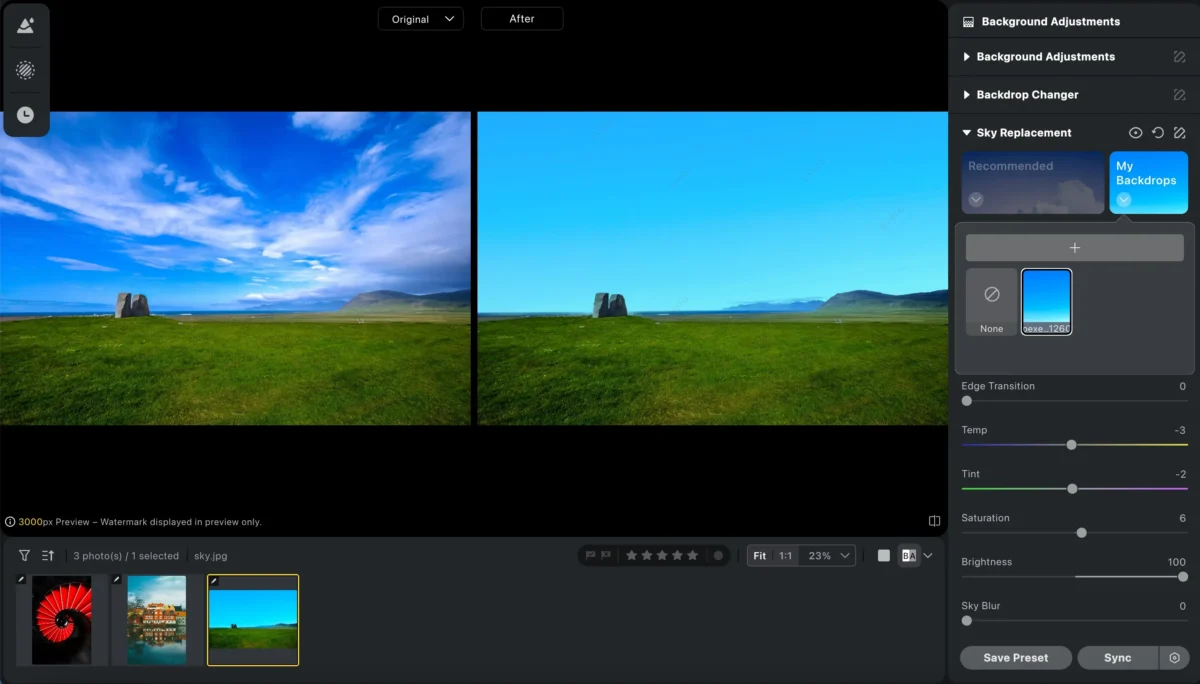Select the My Backdrops tab
This screenshot has height=684, width=1200.
1148,182
